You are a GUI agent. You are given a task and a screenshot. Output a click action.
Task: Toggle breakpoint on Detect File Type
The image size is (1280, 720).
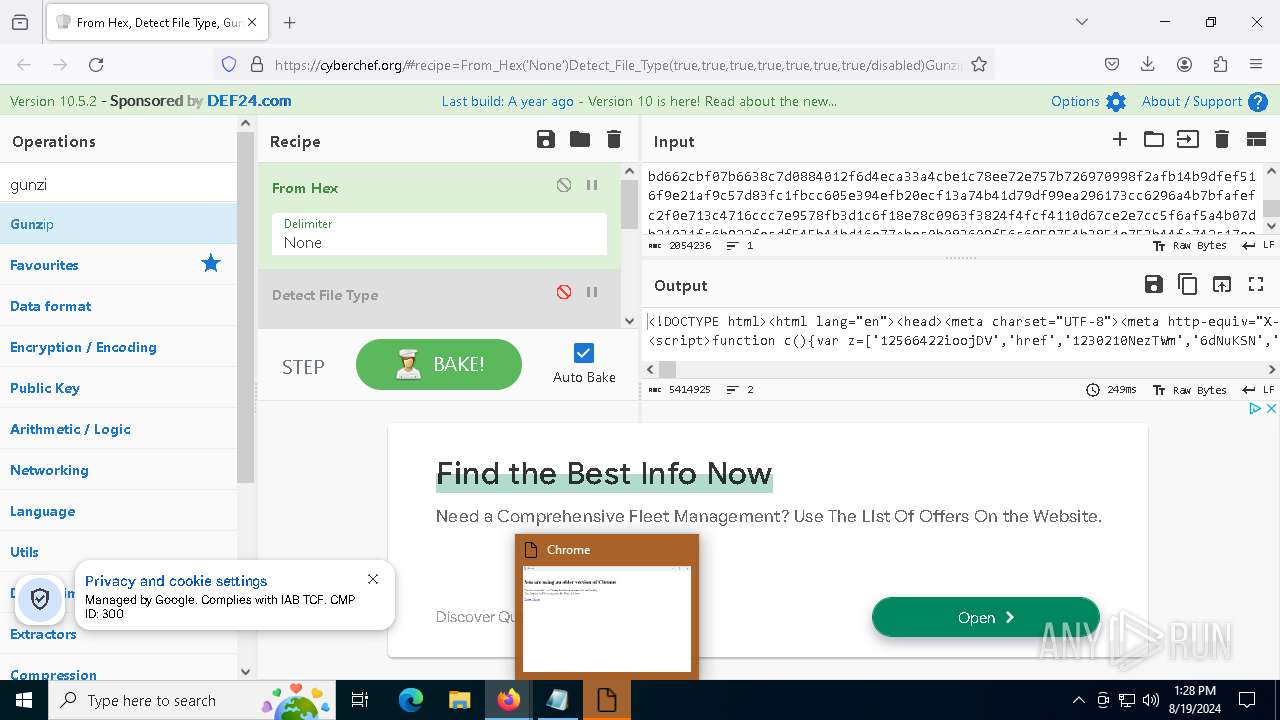[592, 292]
